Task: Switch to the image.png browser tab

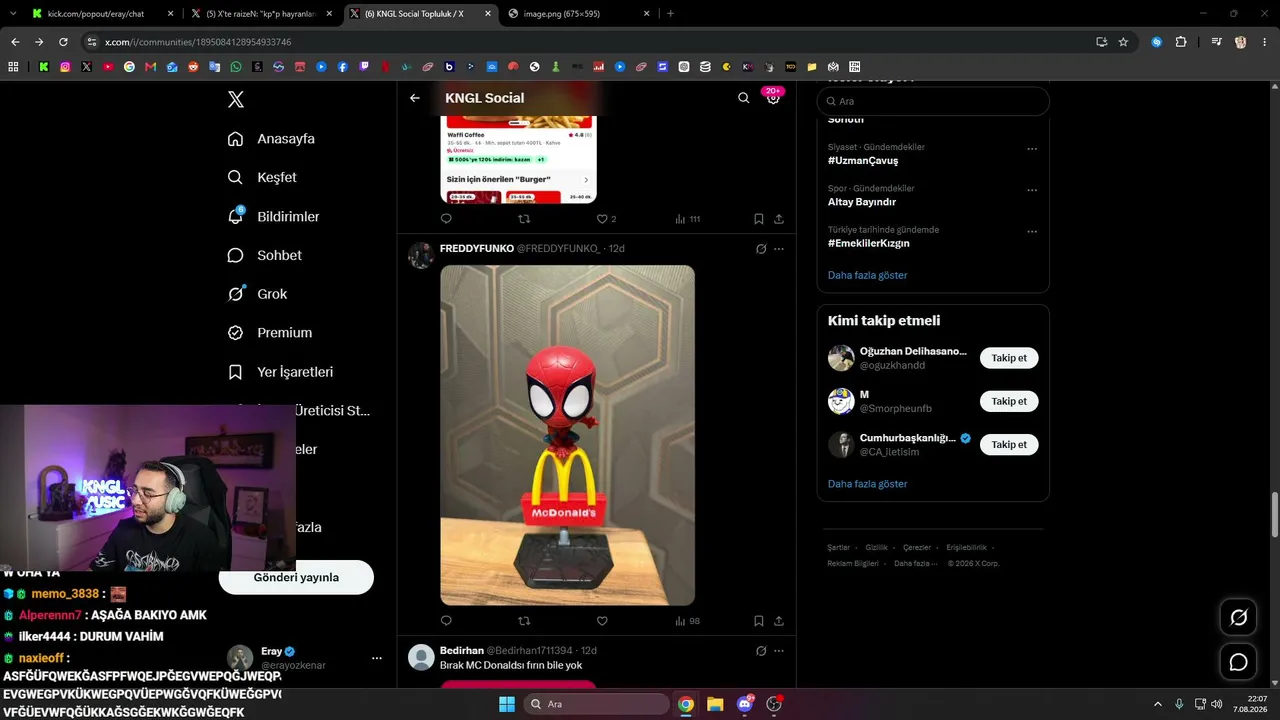Action: pos(580,14)
